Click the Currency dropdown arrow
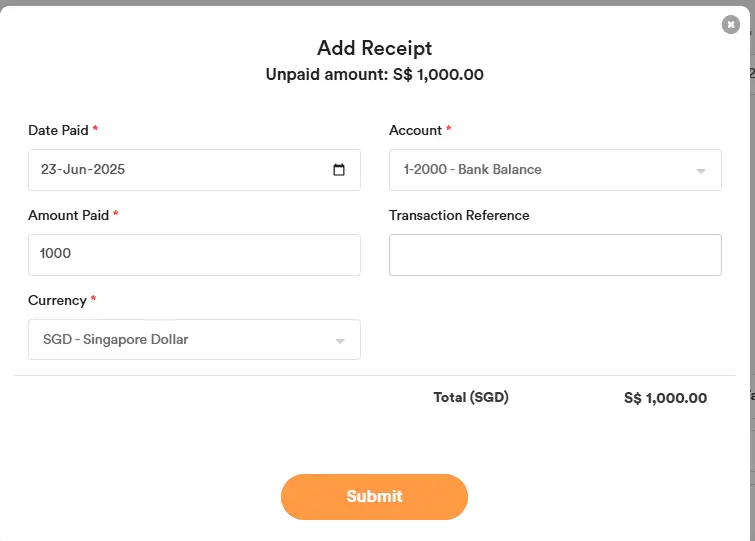Image resolution: width=755 pixels, height=541 pixels. 340,341
